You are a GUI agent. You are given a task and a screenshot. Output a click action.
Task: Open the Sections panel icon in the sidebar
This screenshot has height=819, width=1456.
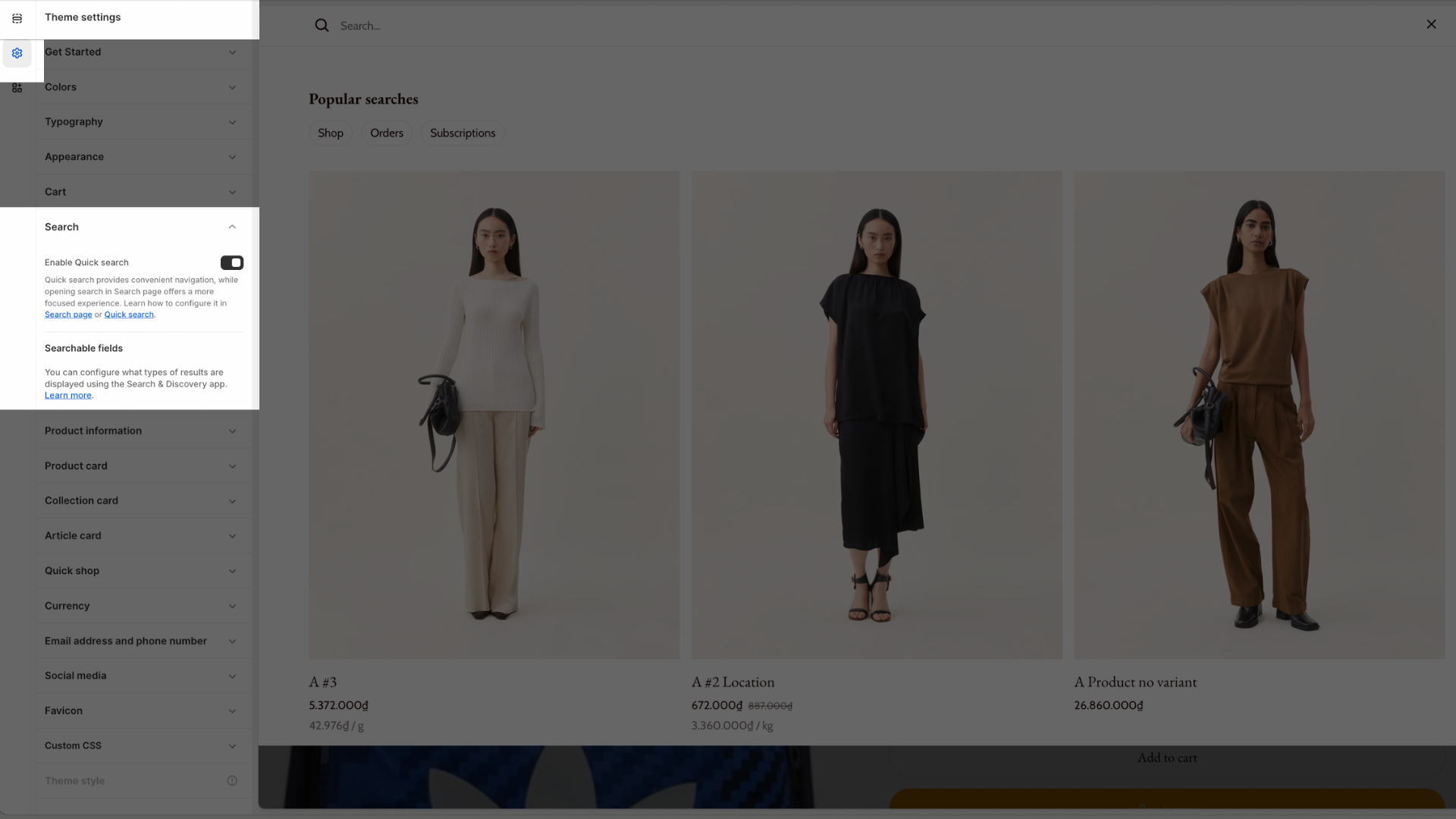[x=17, y=18]
